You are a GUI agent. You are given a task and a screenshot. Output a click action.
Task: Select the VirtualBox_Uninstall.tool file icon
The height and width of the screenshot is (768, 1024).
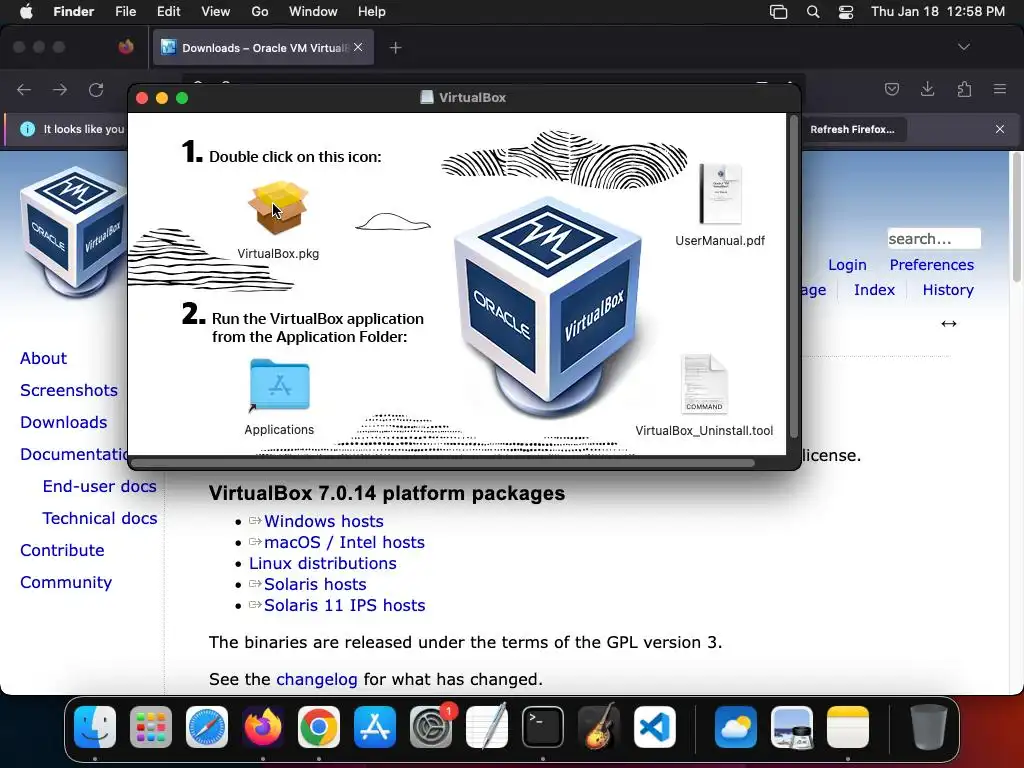704,384
